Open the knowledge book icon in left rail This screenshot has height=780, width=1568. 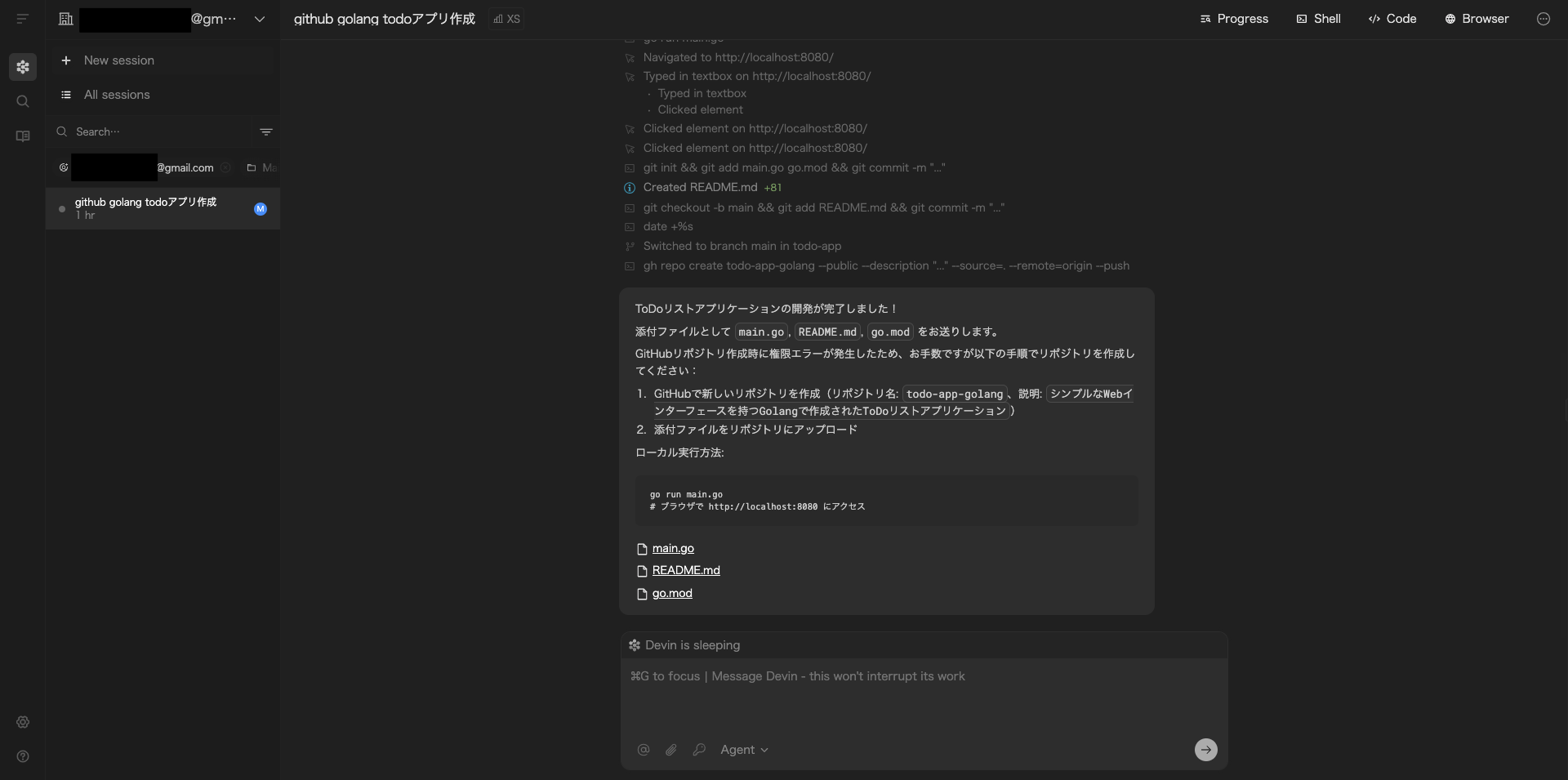click(23, 136)
